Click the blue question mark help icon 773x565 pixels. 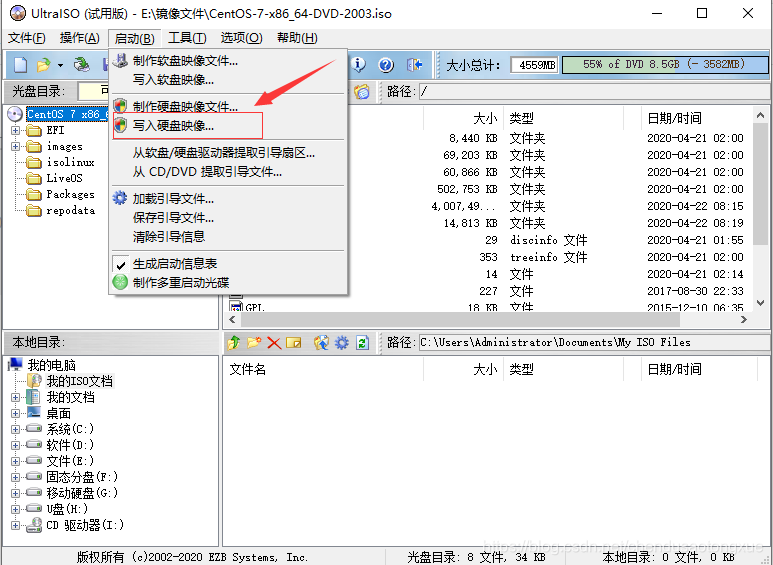click(386, 65)
